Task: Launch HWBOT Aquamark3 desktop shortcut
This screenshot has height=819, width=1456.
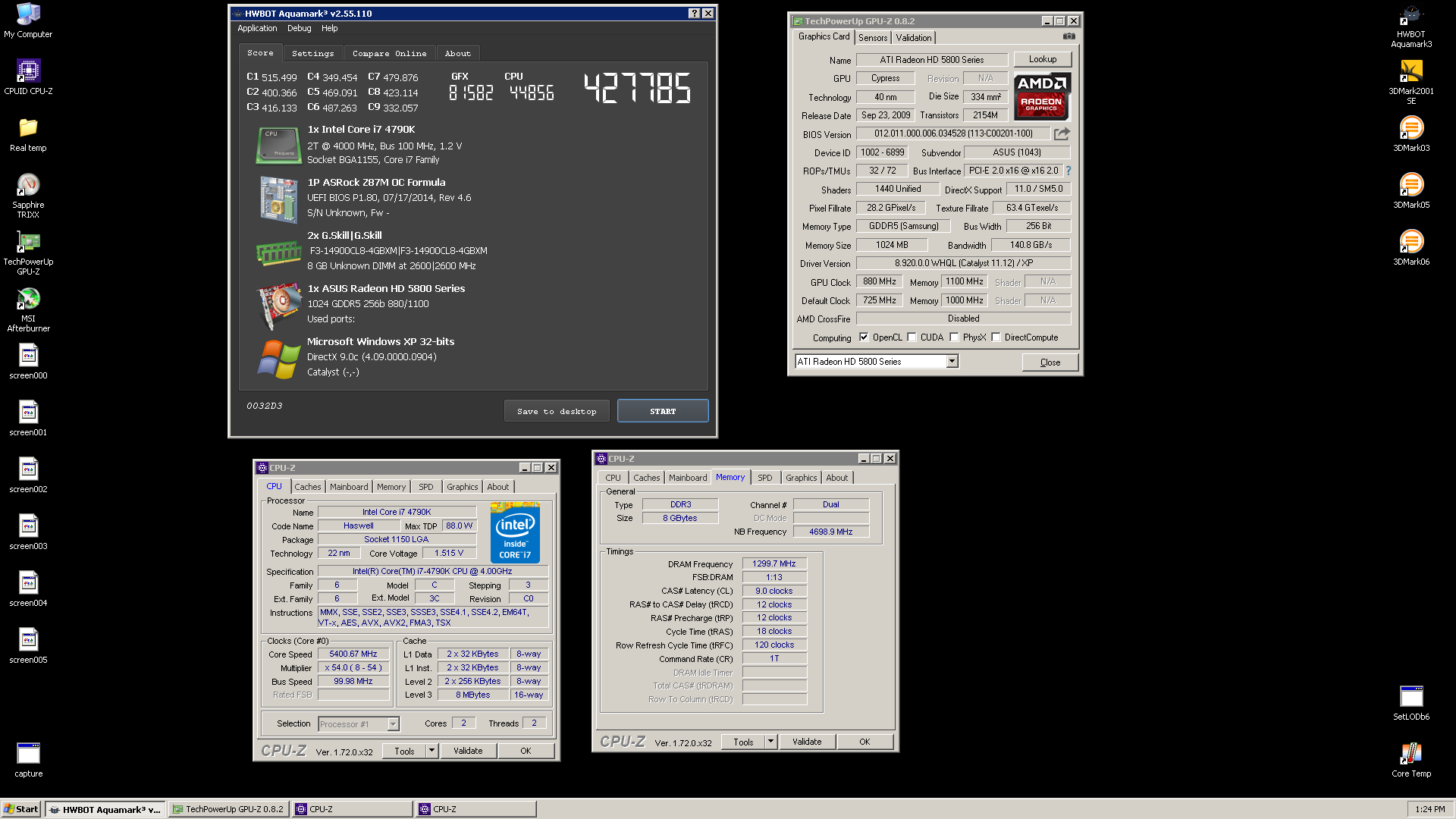Action: click(x=1411, y=25)
